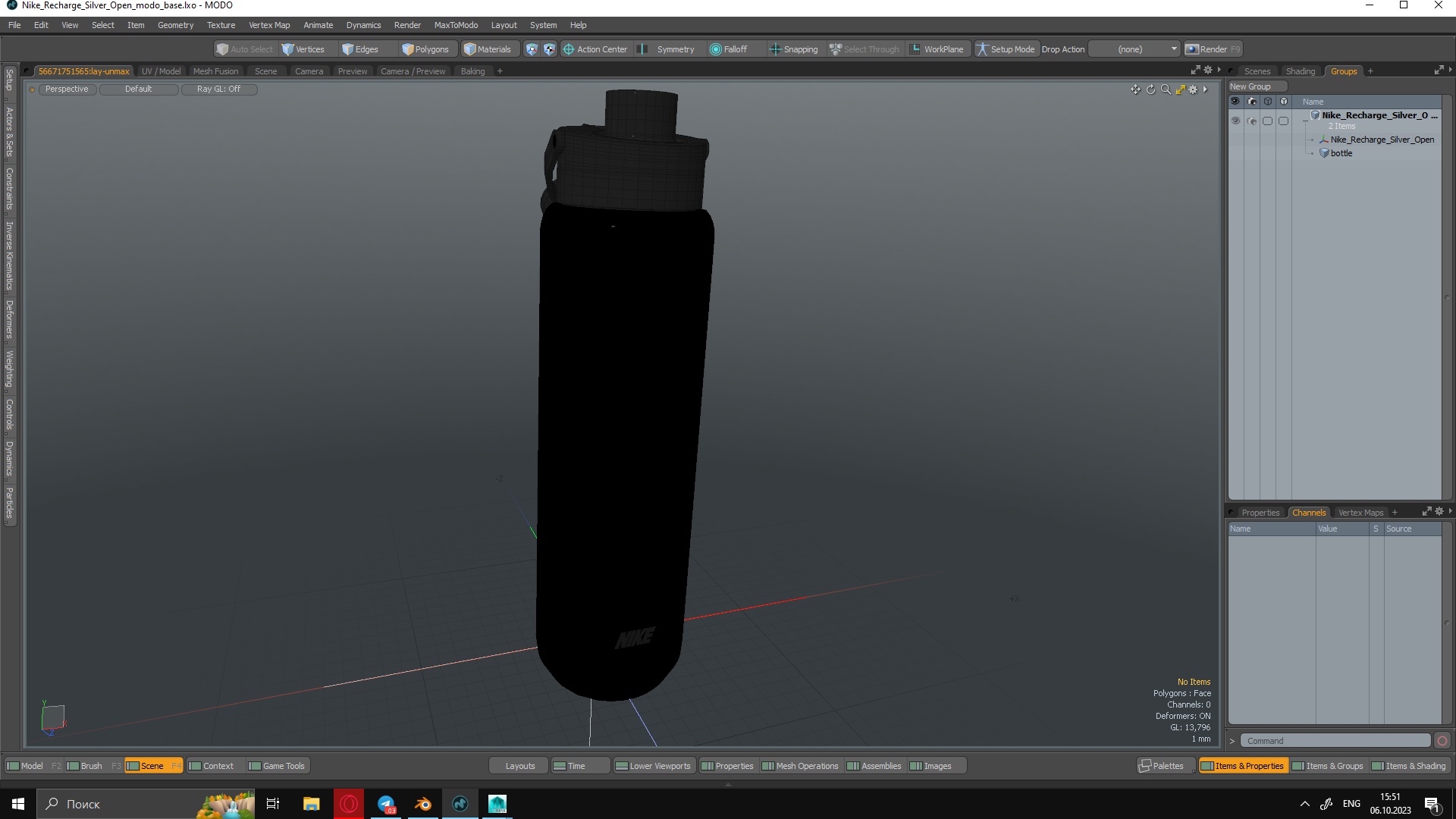Toggle the Ray GL: Off option
Image resolution: width=1456 pixels, height=819 pixels.
point(218,89)
